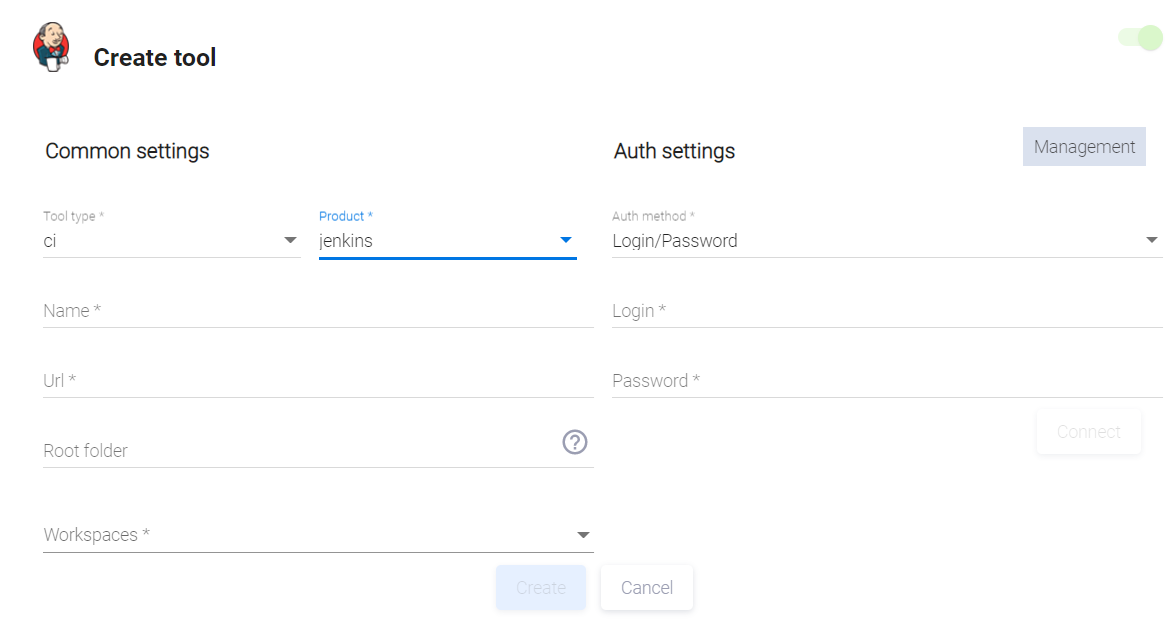
Task: Cancel the tool creation
Action: click(x=646, y=588)
